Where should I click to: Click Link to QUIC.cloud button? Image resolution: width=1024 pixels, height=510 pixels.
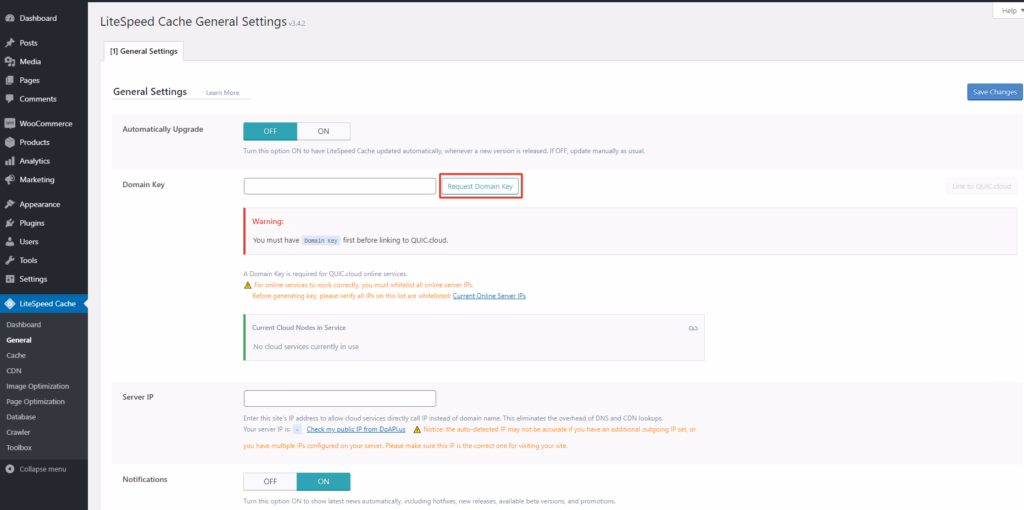click(982, 187)
